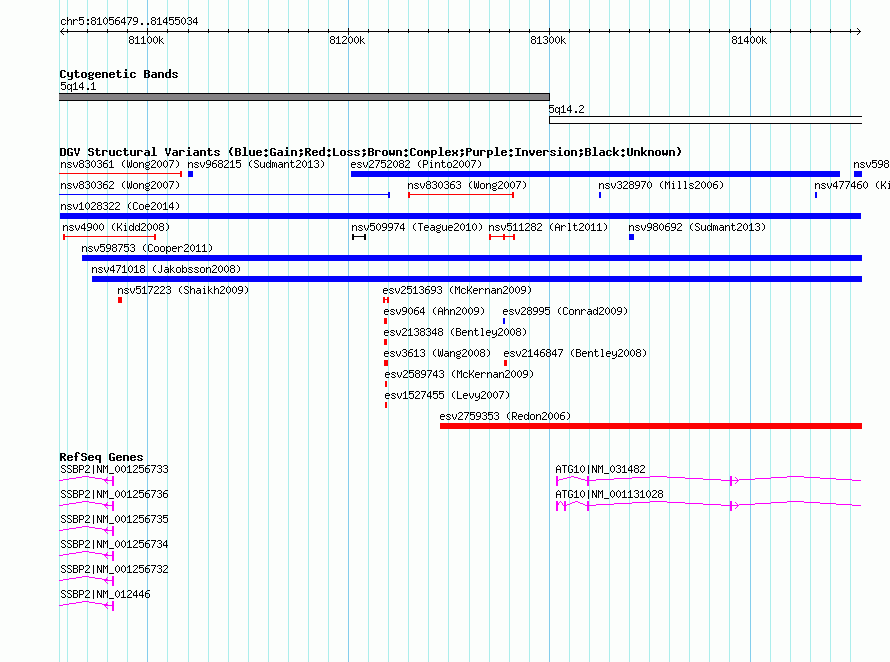
Task: Open SSBP2|NM_001256732 gene label
Action: coord(114,569)
